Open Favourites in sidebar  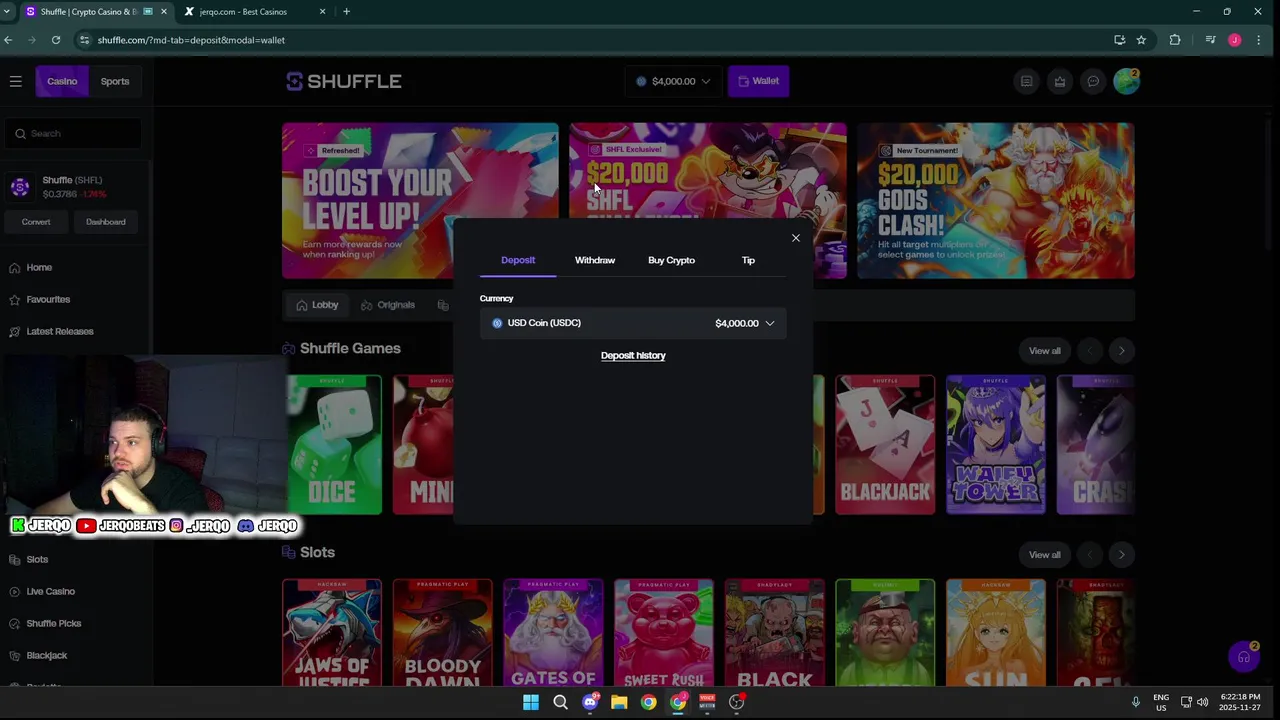[x=48, y=299]
